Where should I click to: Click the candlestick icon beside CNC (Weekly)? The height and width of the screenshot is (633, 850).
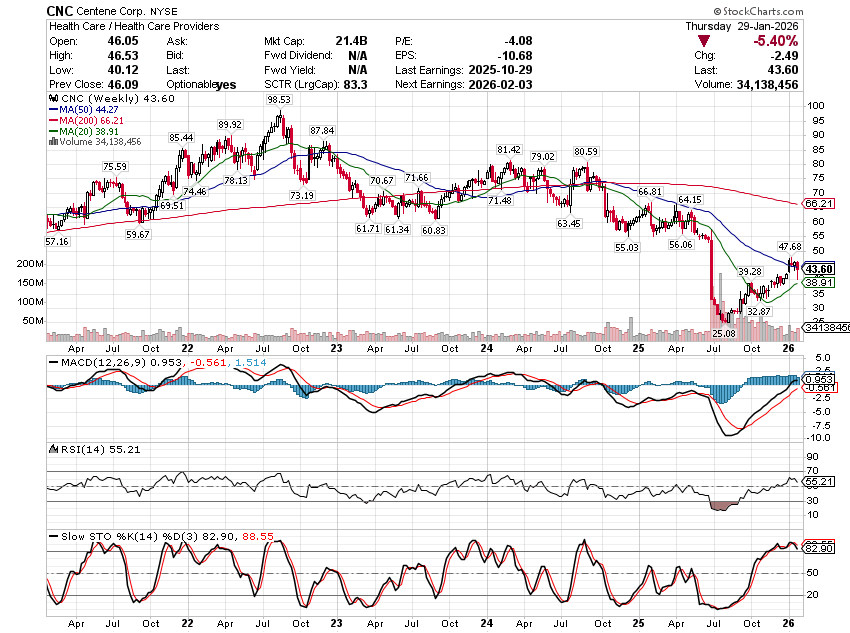click(53, 99)
